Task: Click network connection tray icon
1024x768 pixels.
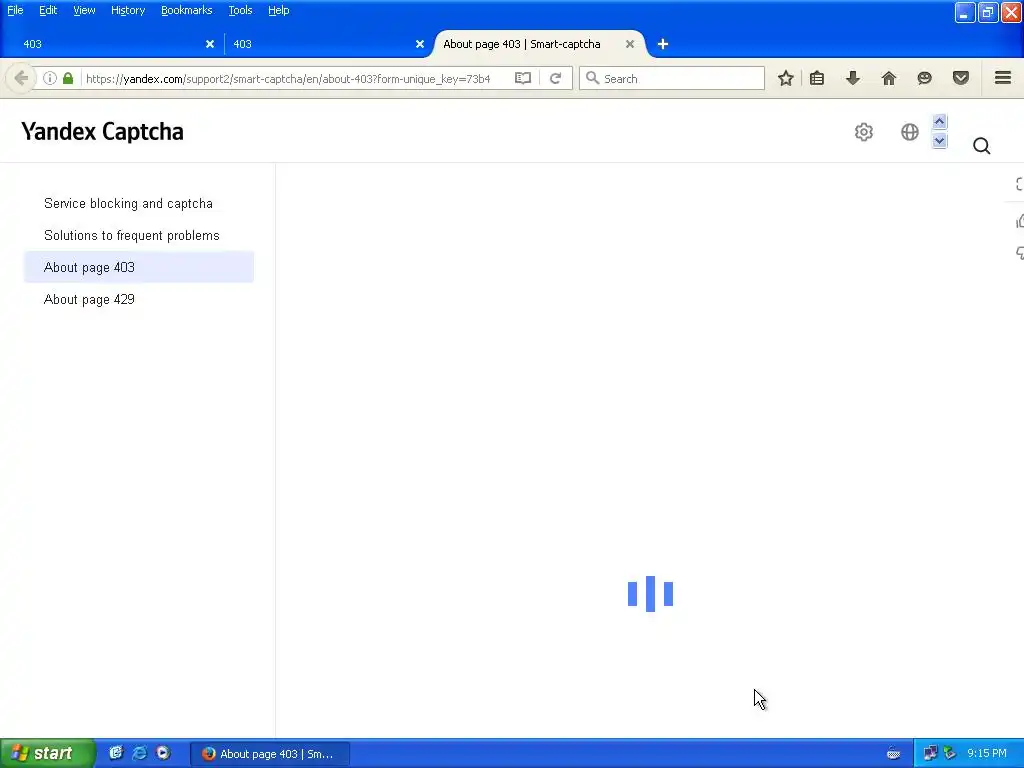Action: coord(930,754)
